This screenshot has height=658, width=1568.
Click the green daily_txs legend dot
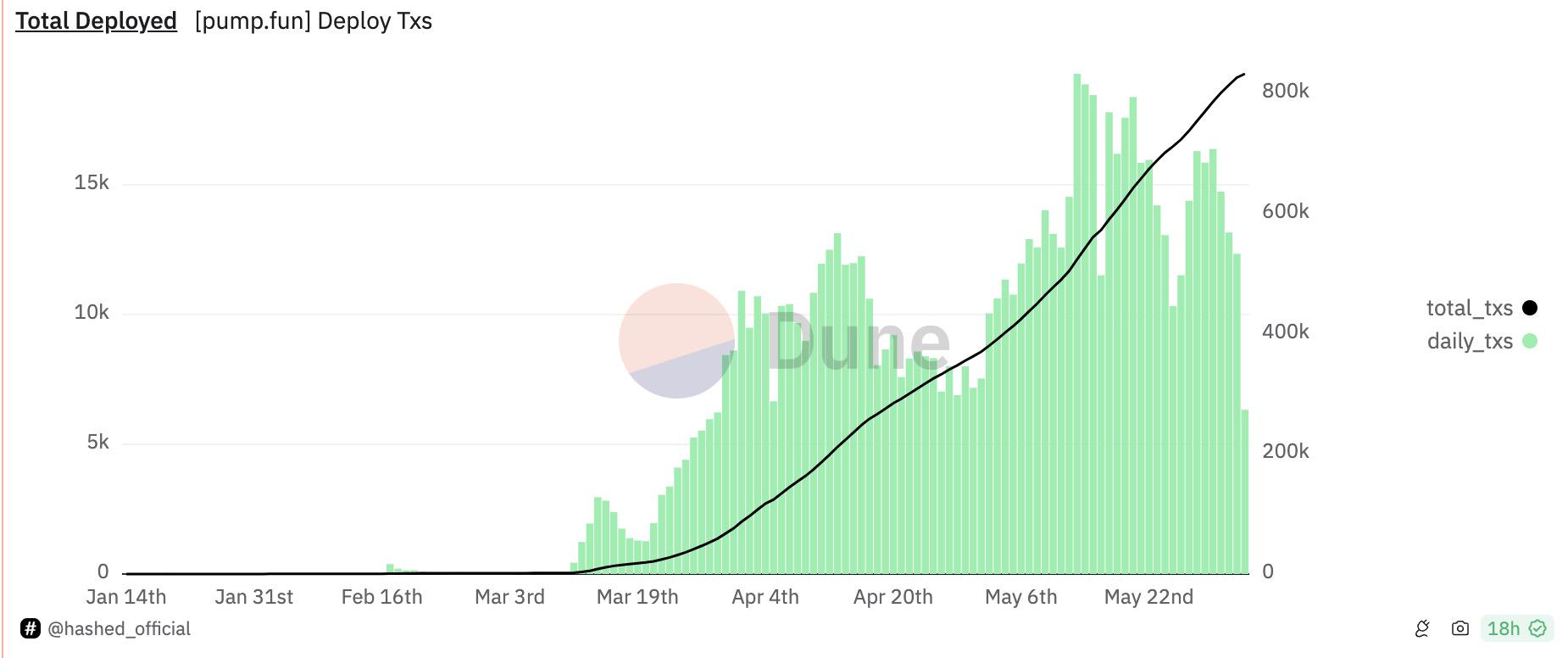(x=1530, y=341)
